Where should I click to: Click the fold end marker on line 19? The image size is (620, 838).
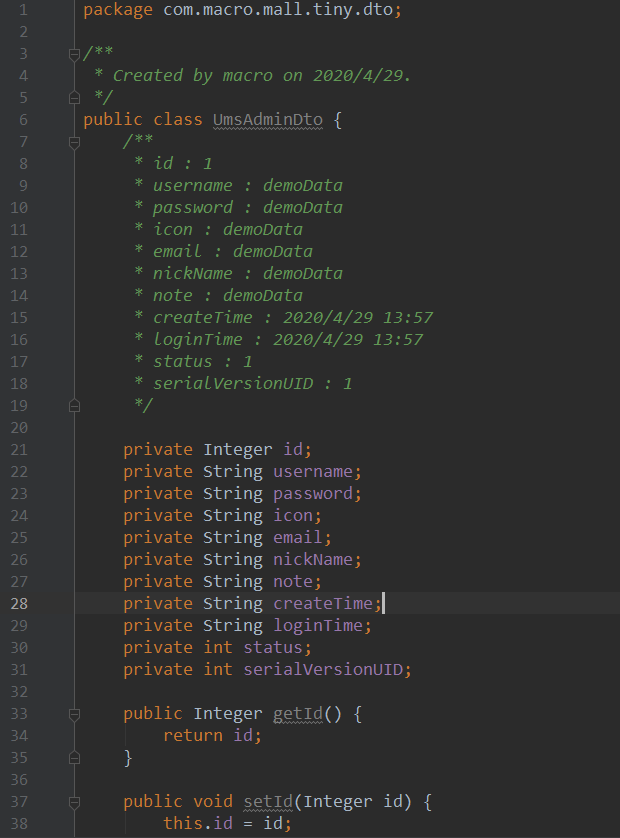74,406
